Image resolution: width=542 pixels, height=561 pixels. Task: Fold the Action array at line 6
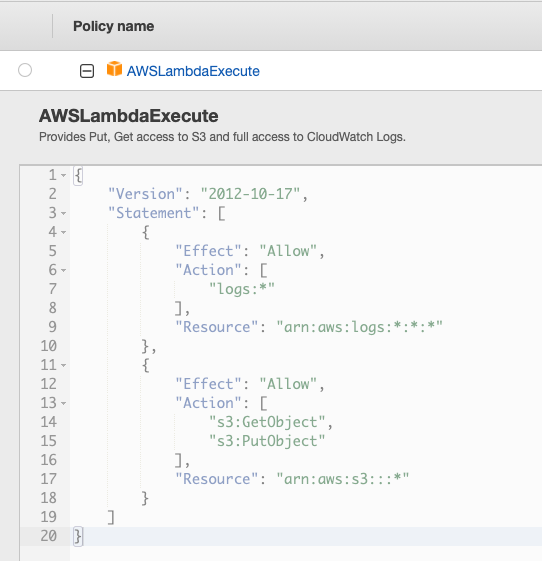click(x=63, y=270)
